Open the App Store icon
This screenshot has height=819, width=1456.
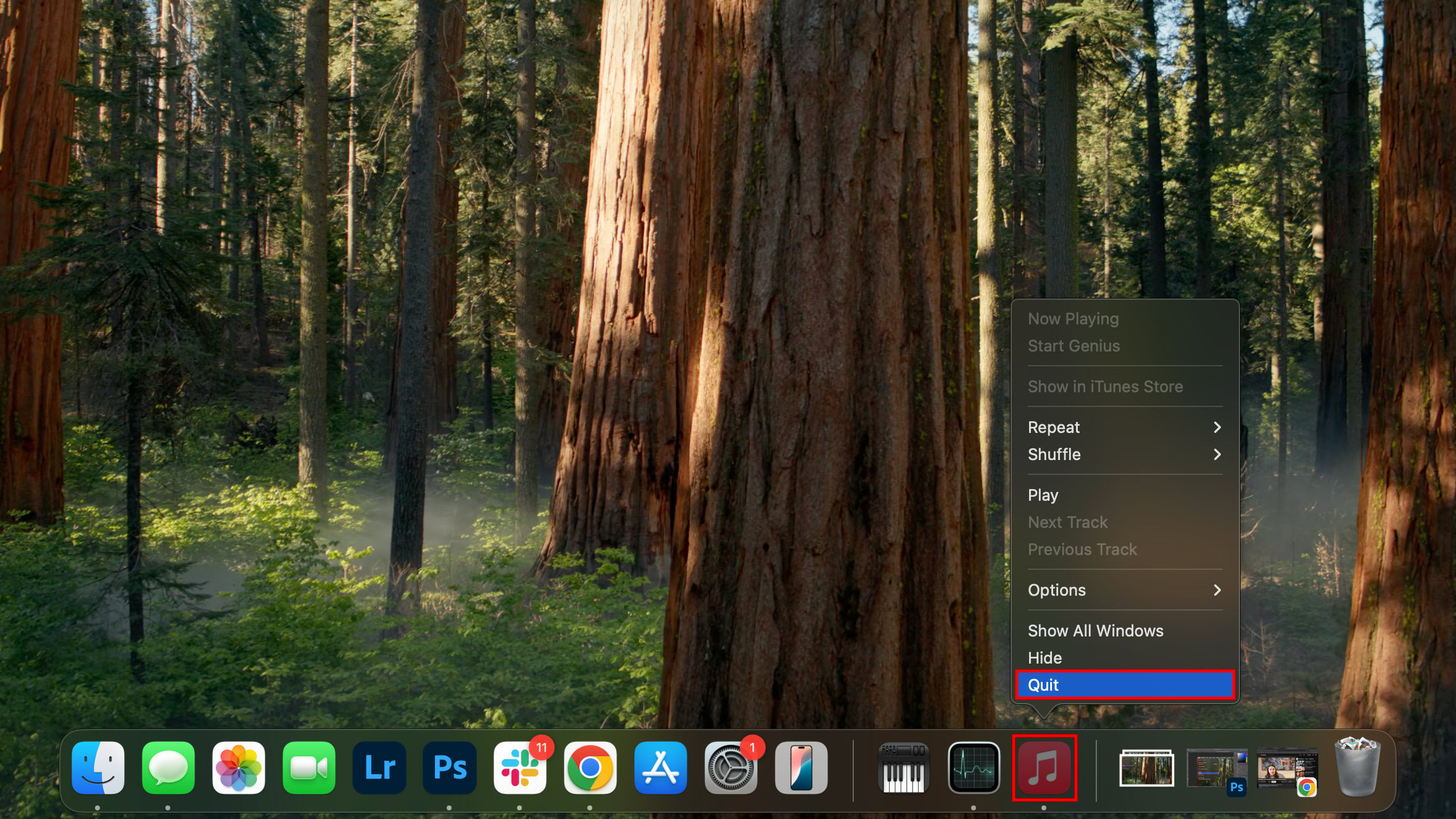pos(661,768)
